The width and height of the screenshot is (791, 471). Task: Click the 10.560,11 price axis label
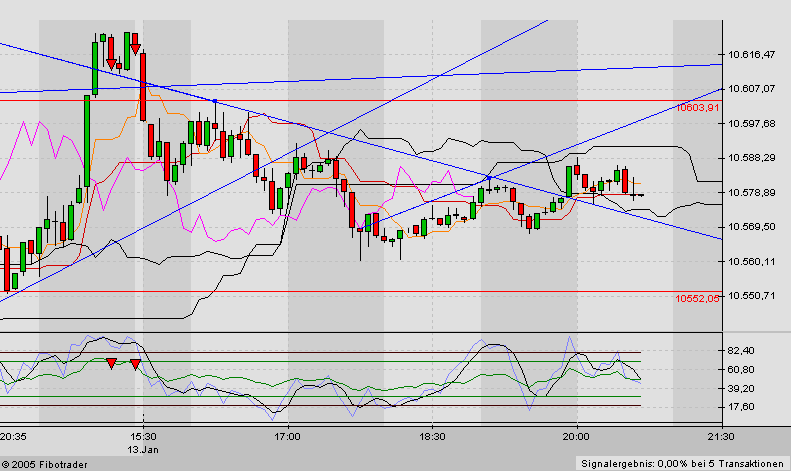tap(751, 261)
